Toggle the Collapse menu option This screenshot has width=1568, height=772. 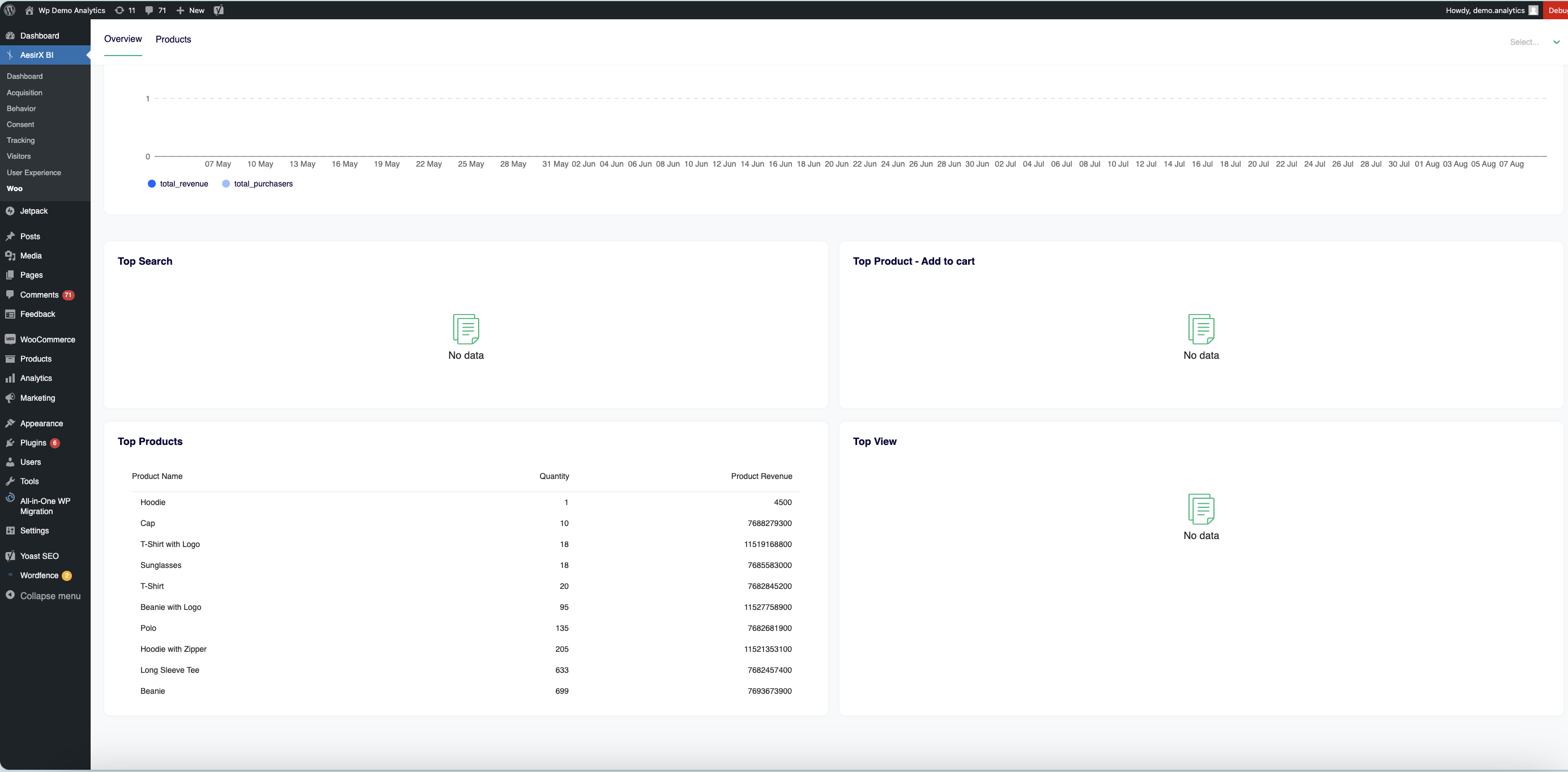50,595
